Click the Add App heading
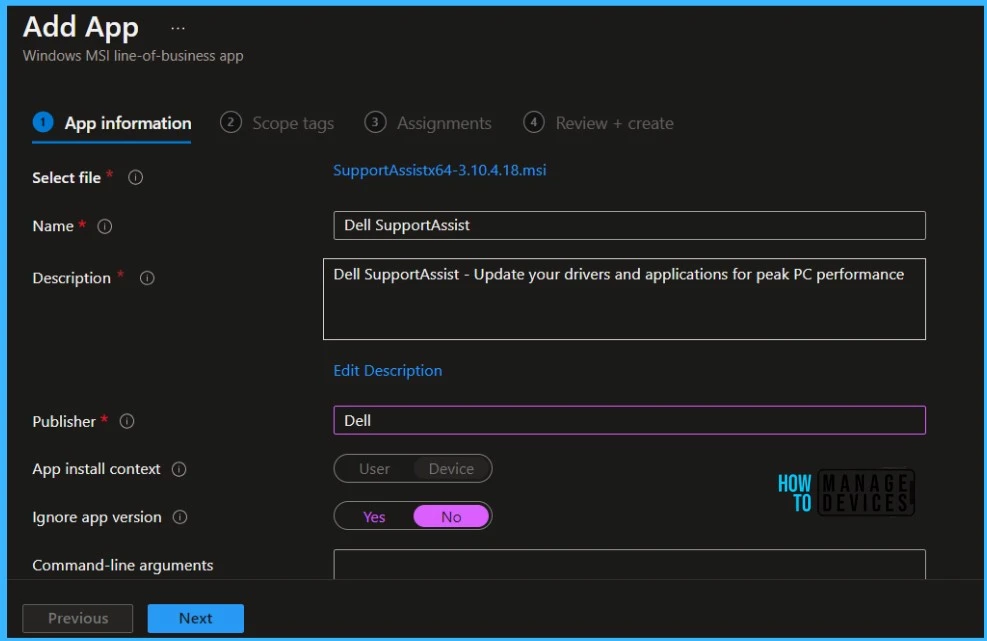Image resolution: width=987 pixels, height=641 pixels. tap(81, 28)
